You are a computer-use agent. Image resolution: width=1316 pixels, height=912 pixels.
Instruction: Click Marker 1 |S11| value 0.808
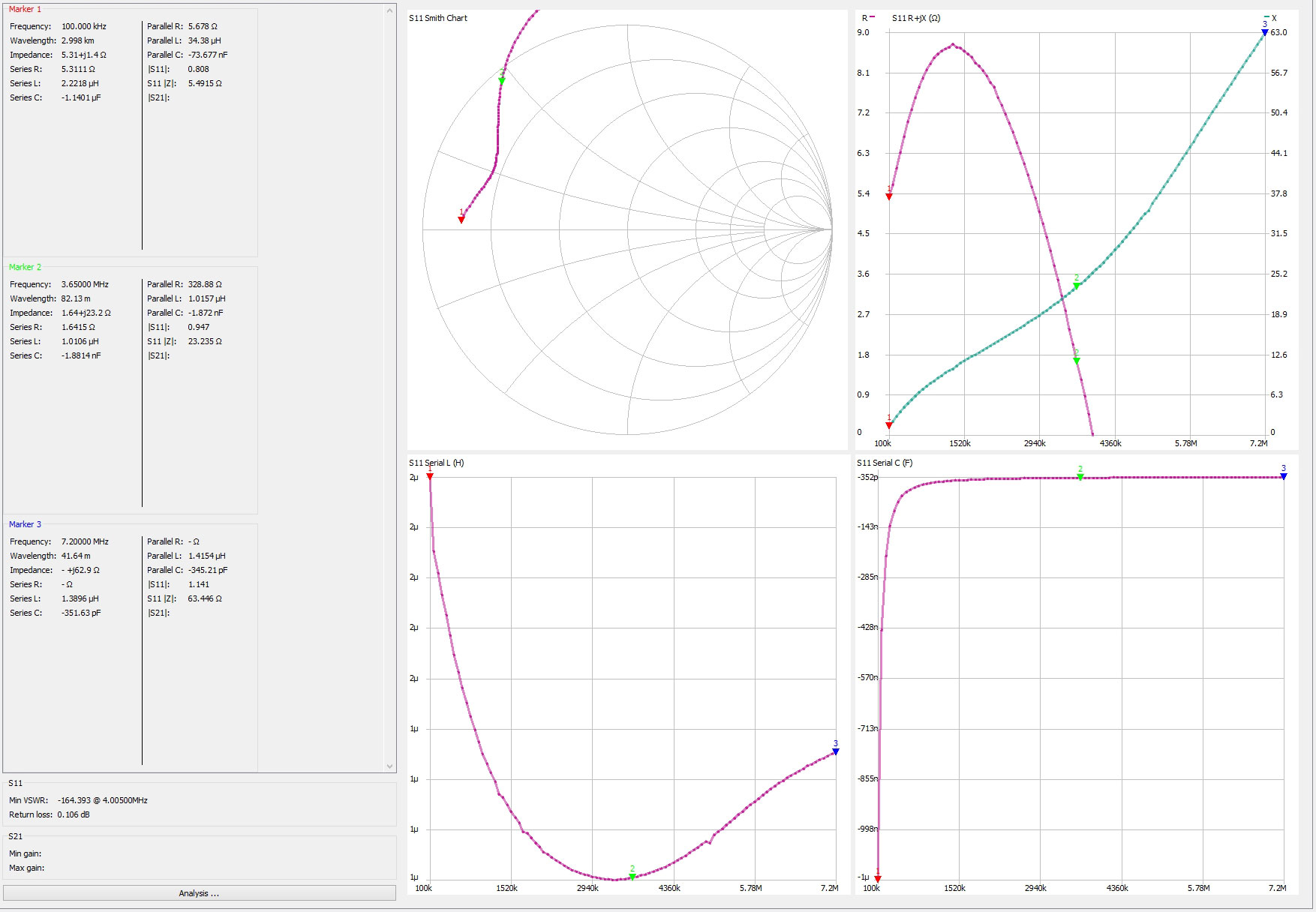coord(199,69)
